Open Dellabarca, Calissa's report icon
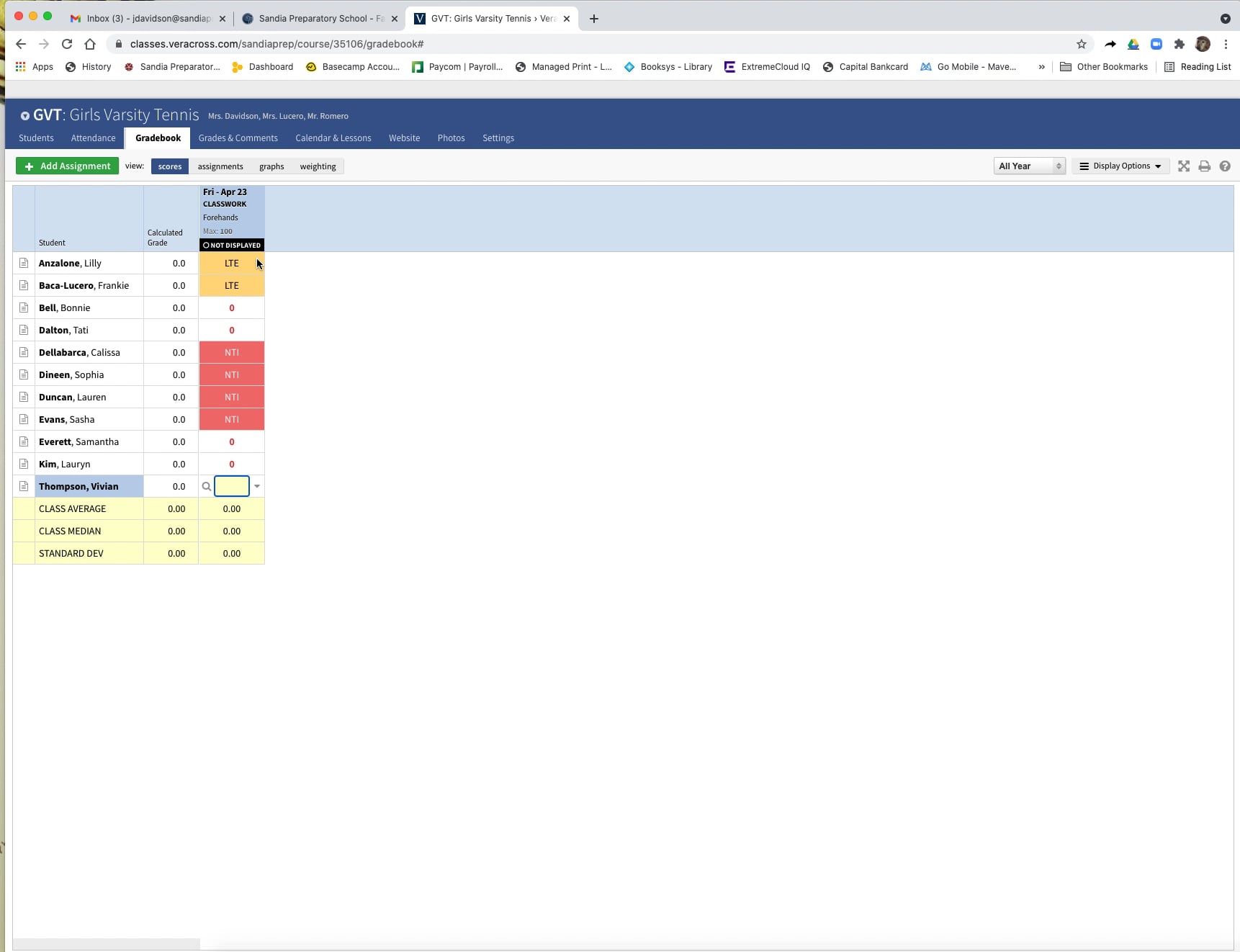Image resolution: width=1240 pixels, height=952 pixels. (x=24, y=352)
